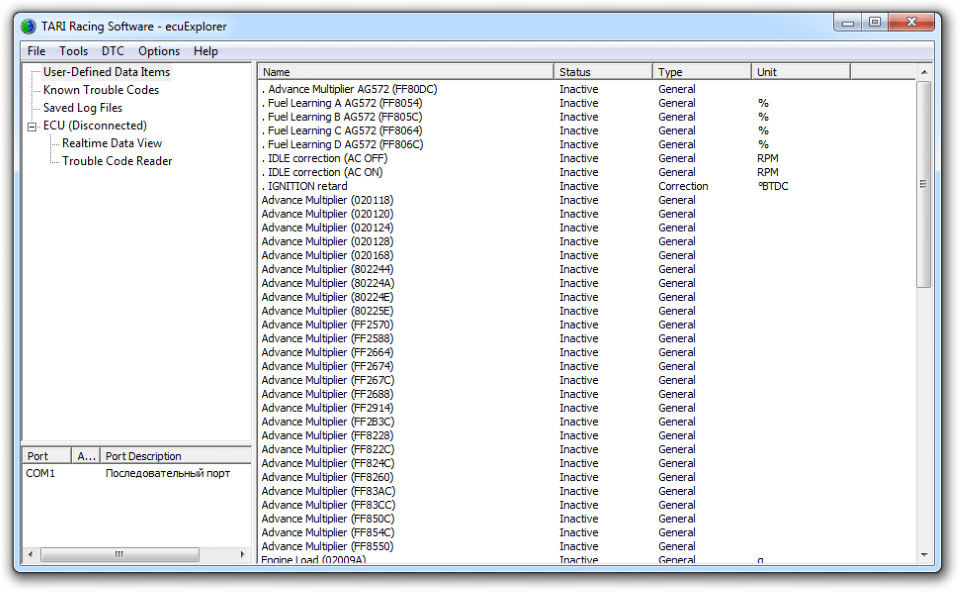Open the DTC menu
The image size is (960, 592).
(113, 51)
